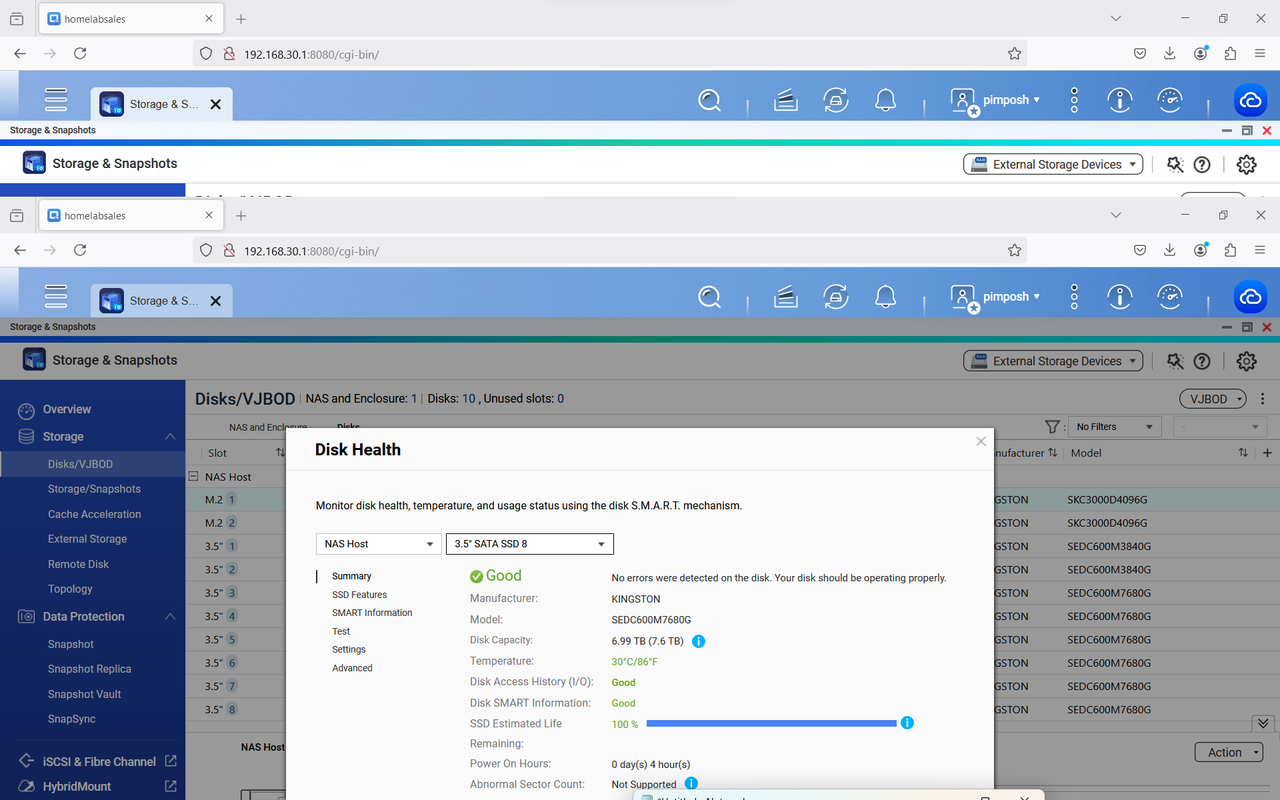
Task: Open Help question mark in front Storage & Snapshots
Action: point(1202,361)
